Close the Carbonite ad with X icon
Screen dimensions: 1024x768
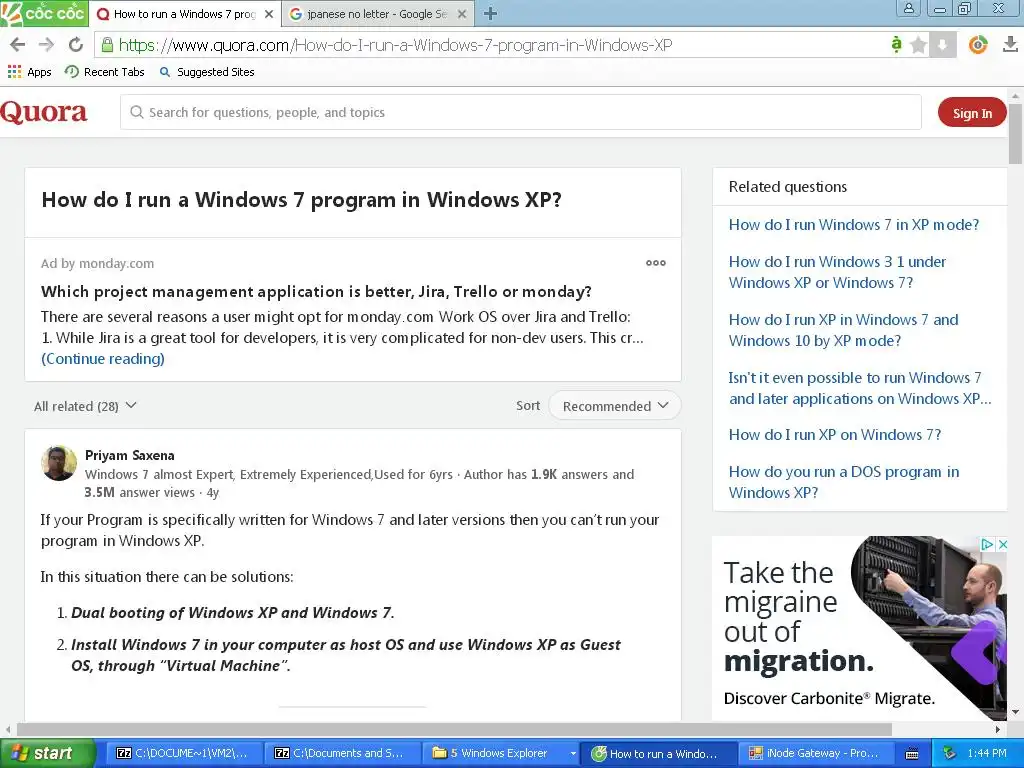coord(1002,544)
